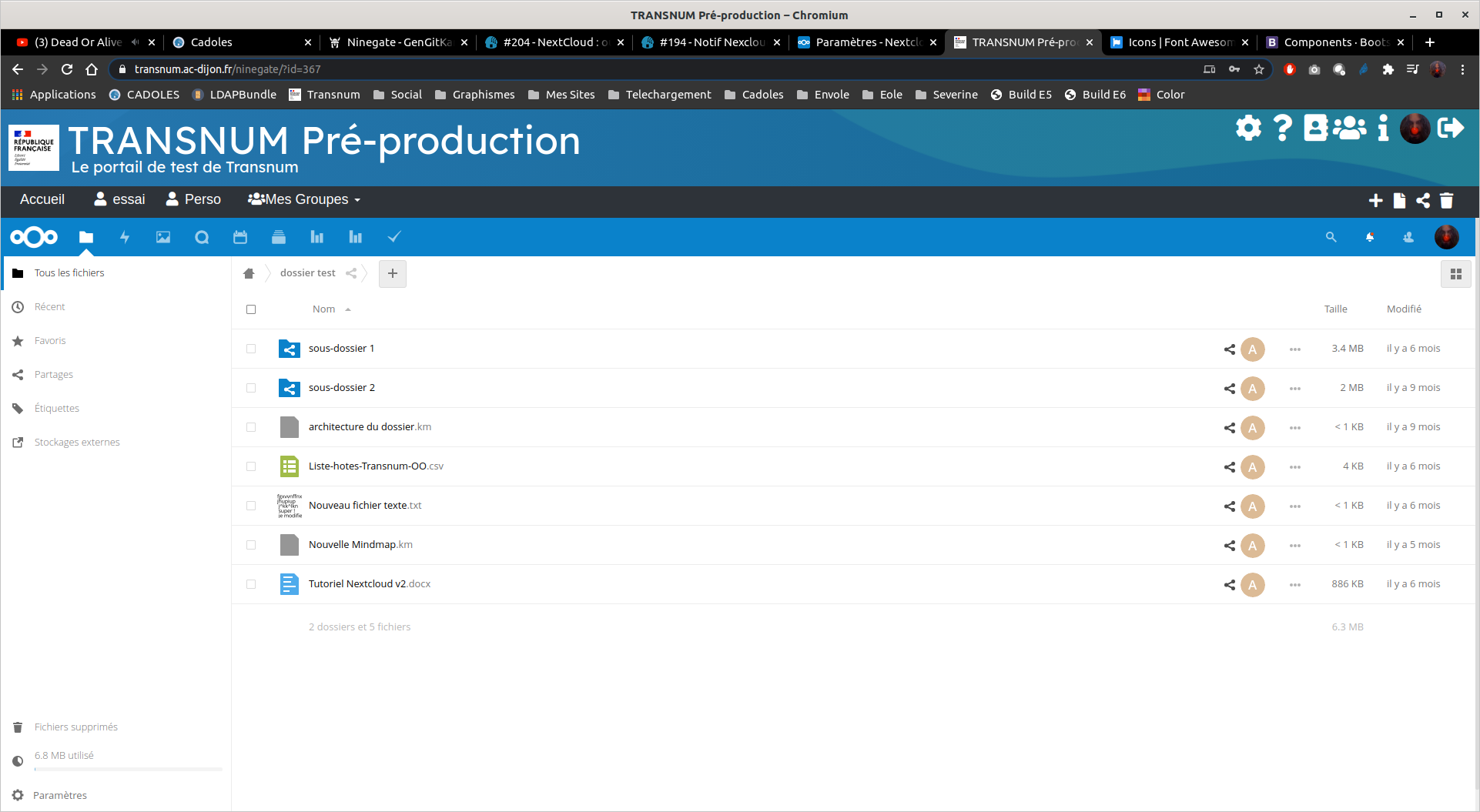
Task: Open the three-dot menu for Nouvelle Mindmap.km
Action: [1295, 546]
